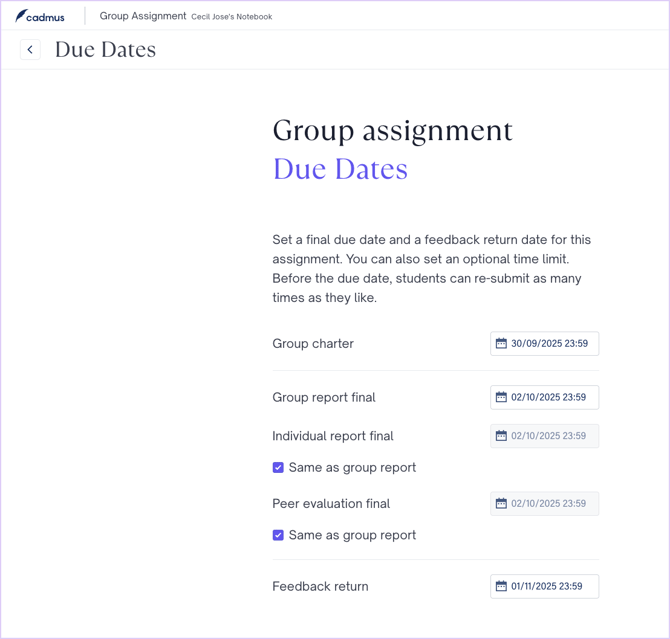Open the Feedback return date field showing 01/11/2025

pyautogui.click(x=549, y=587)
